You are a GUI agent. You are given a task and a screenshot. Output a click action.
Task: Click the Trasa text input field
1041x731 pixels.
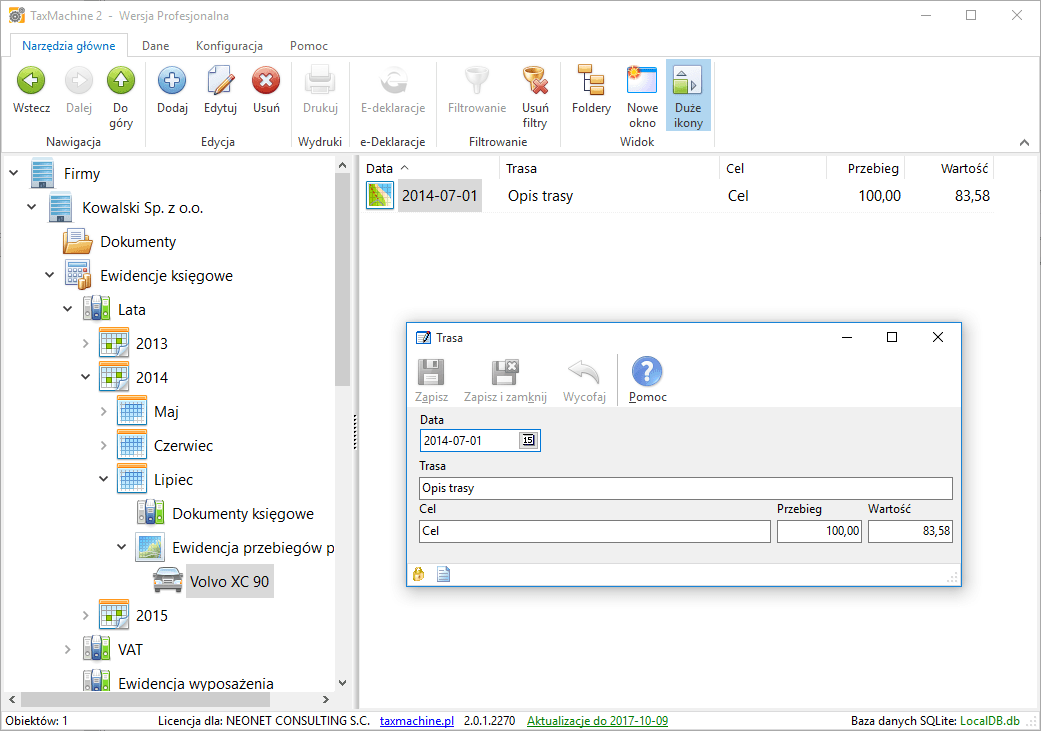pos(685,489)
